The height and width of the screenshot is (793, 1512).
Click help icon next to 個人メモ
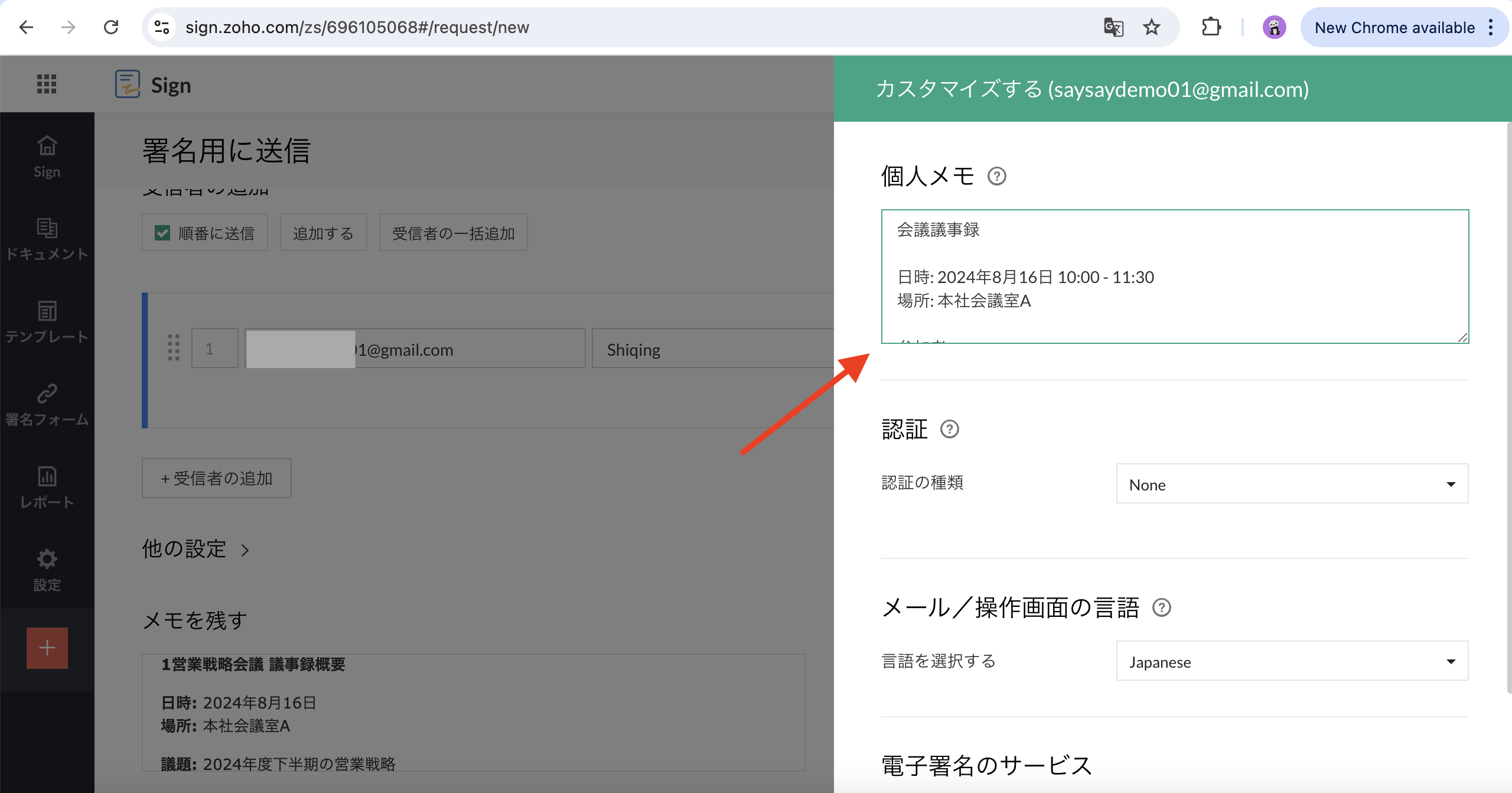[996, 176]
